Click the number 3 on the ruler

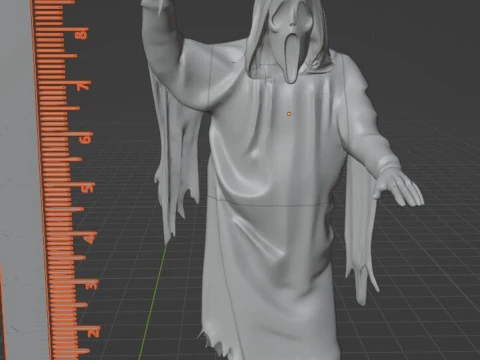[92, 285]
